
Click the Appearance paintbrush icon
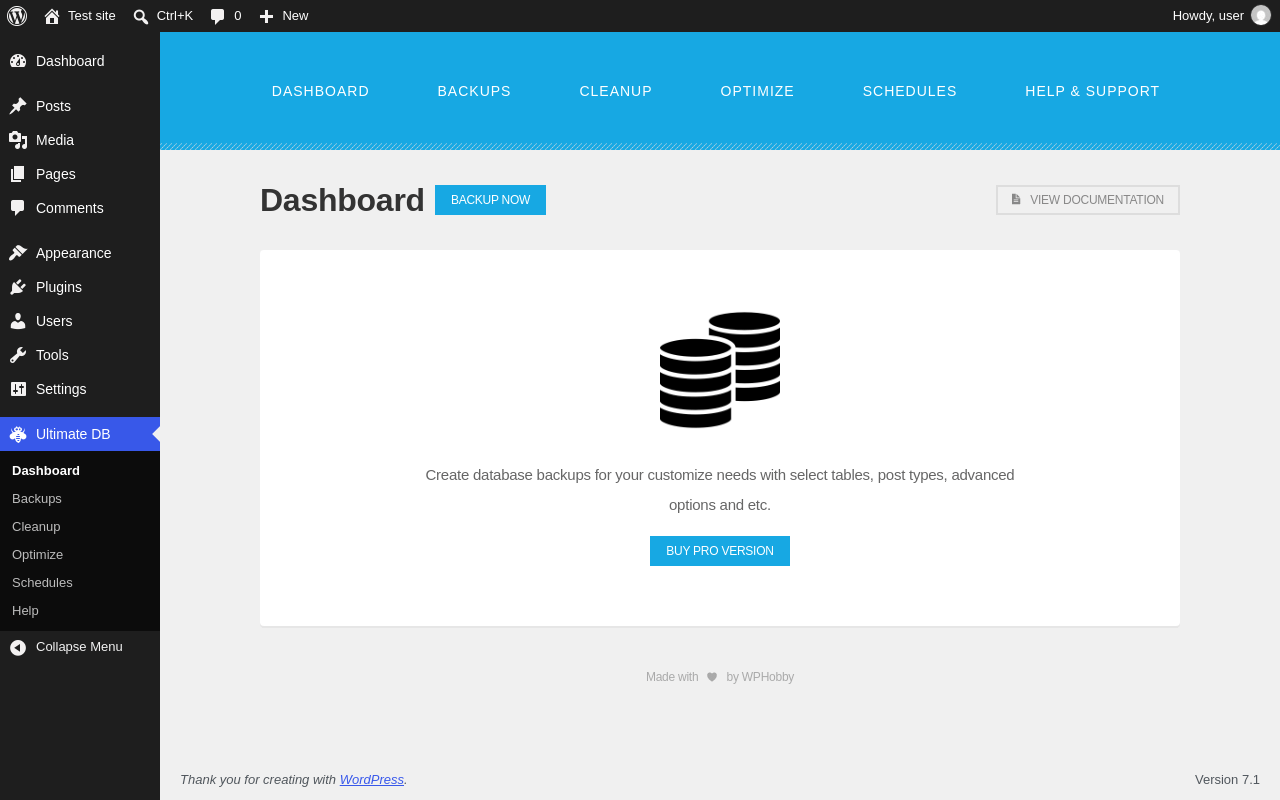[18, 253]
